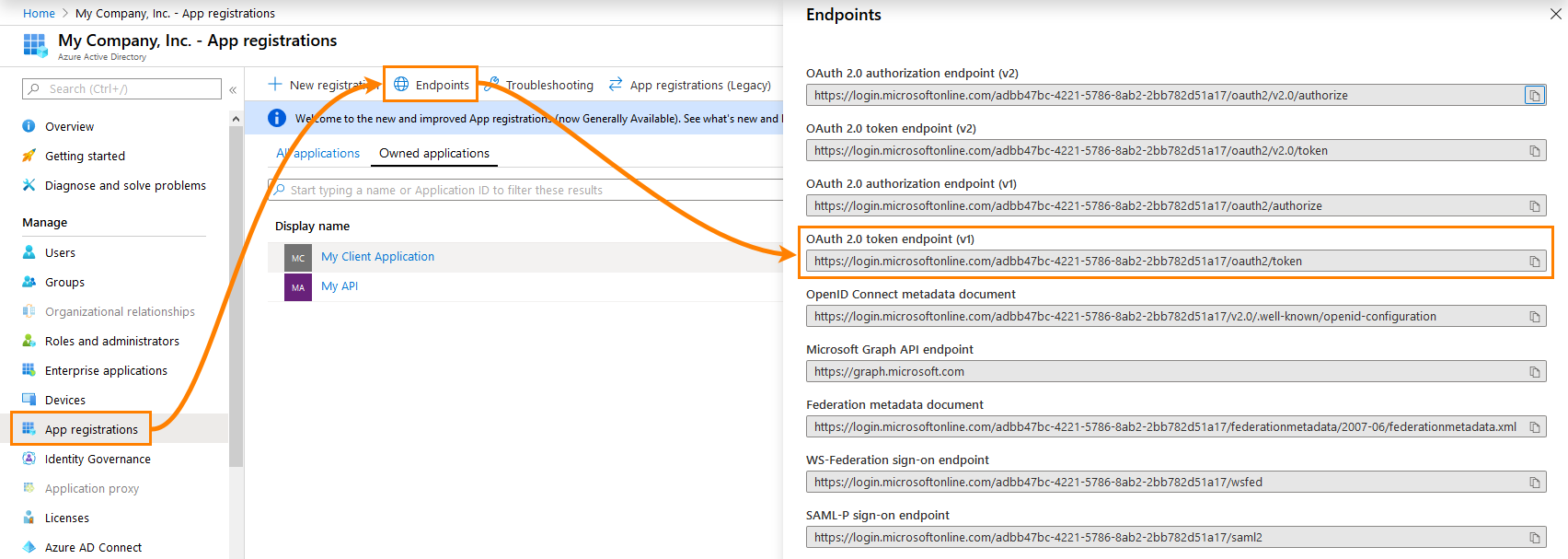1568x559 pixels.
Task: Close the Endpoints panel
Action: (1556, 14)
